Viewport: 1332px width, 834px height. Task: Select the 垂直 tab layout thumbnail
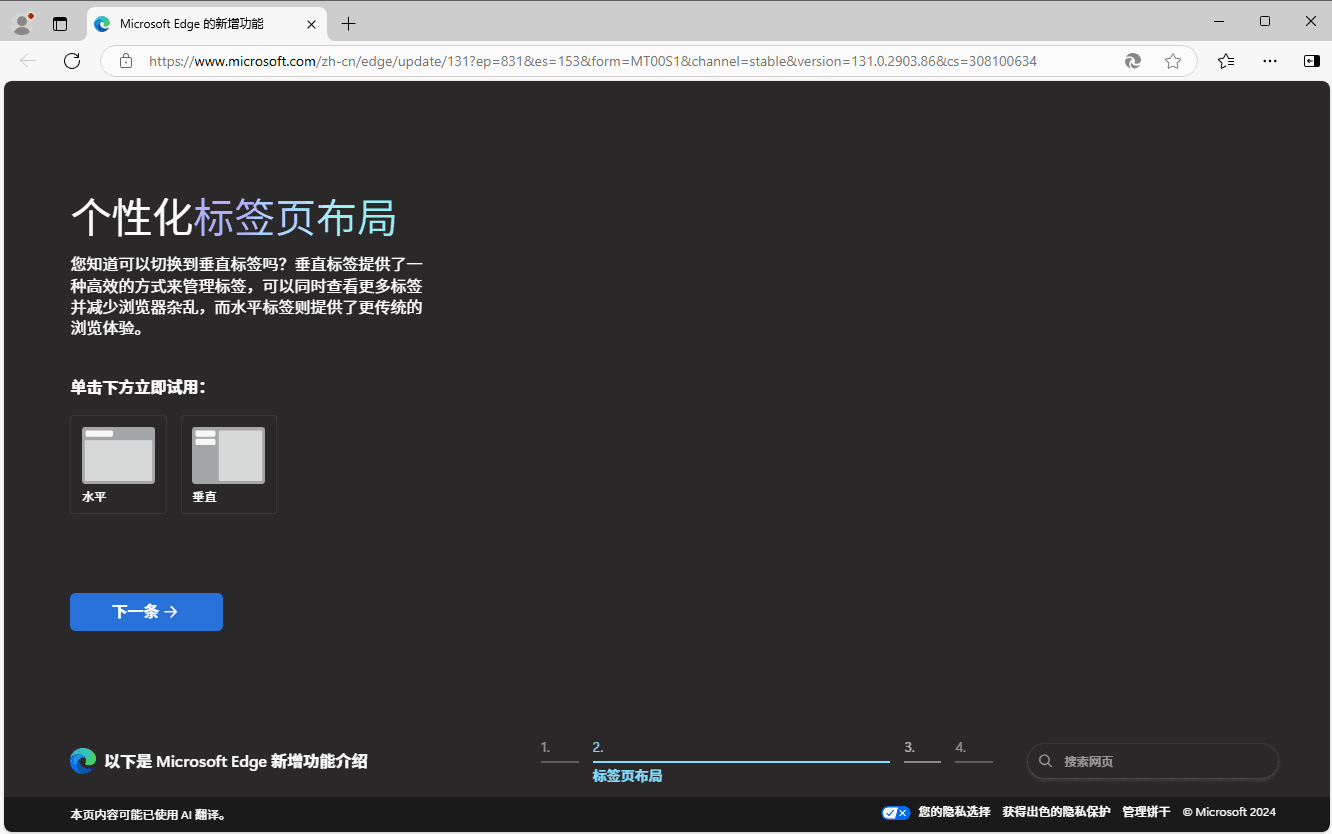click(228, 463)
